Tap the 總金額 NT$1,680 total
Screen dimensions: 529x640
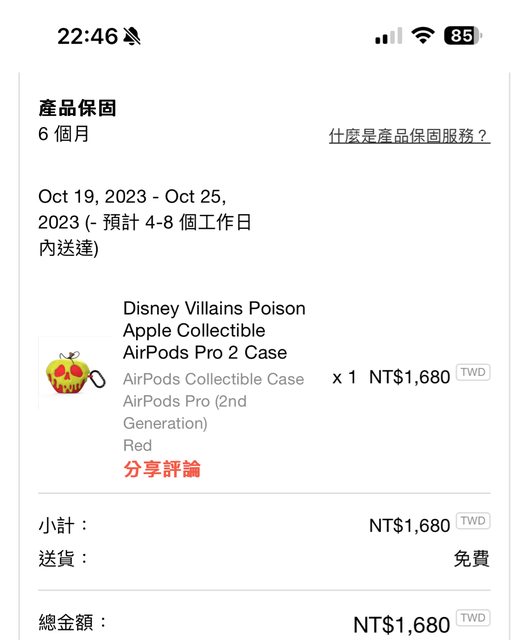pyautogui.click(x=402, y=625)
